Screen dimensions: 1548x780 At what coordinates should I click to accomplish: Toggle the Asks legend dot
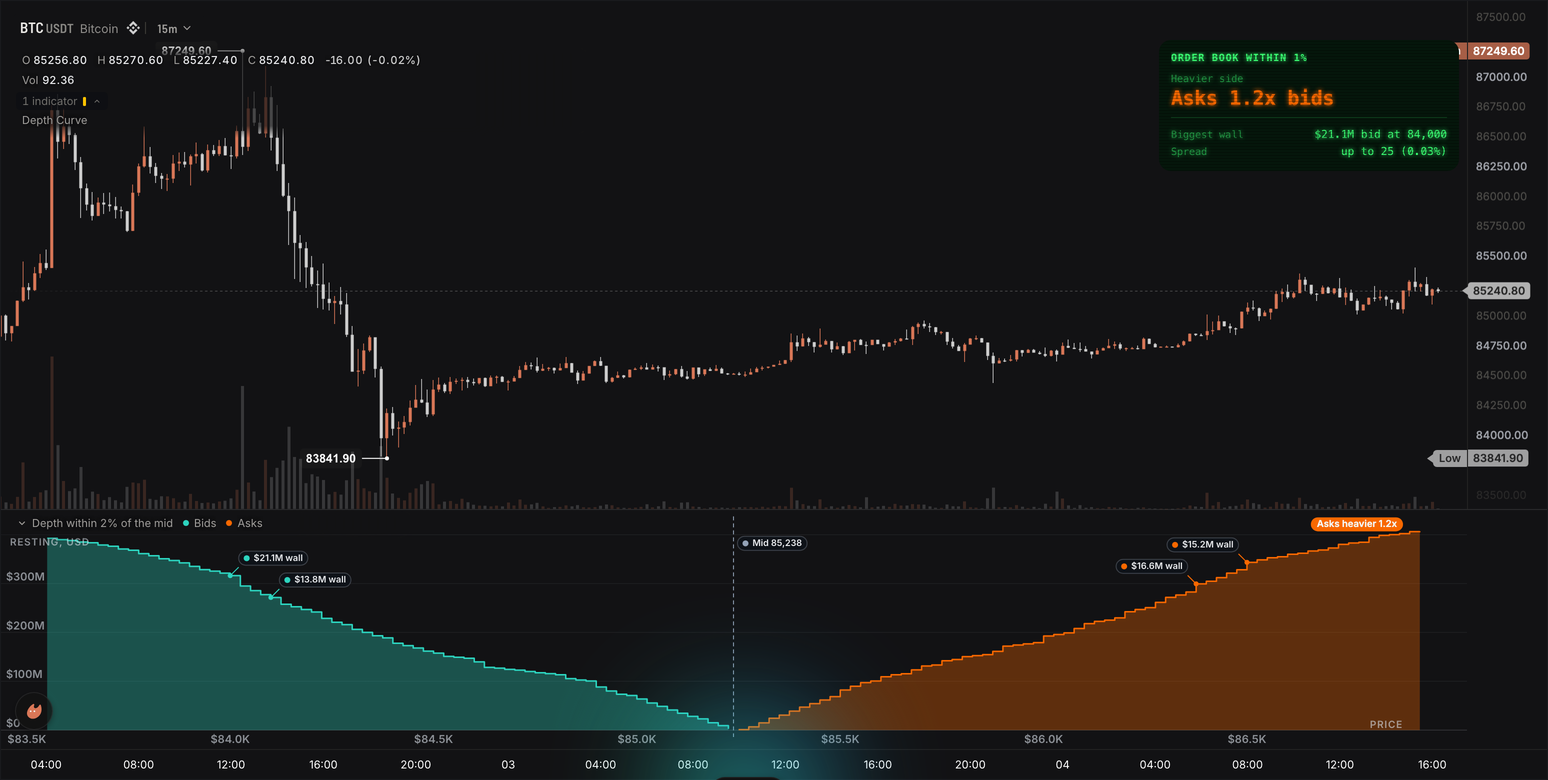[229, 523]
